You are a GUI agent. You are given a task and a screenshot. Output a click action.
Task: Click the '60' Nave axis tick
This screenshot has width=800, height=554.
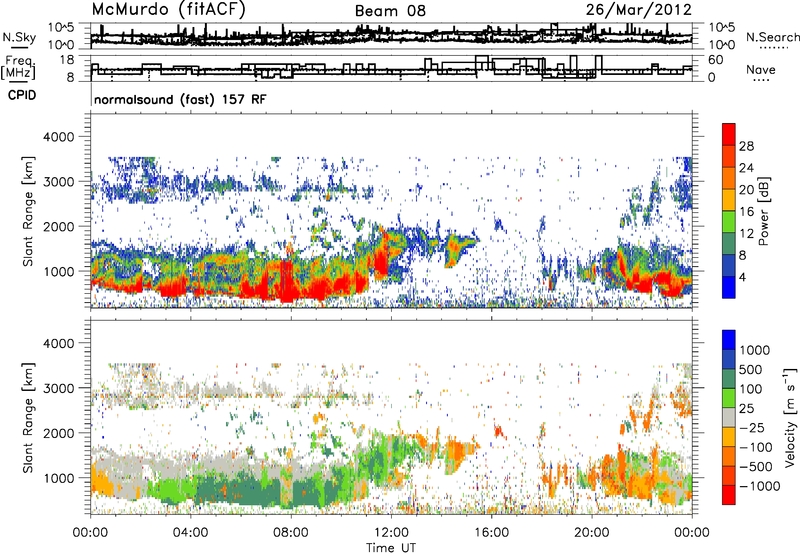(716, 60)
